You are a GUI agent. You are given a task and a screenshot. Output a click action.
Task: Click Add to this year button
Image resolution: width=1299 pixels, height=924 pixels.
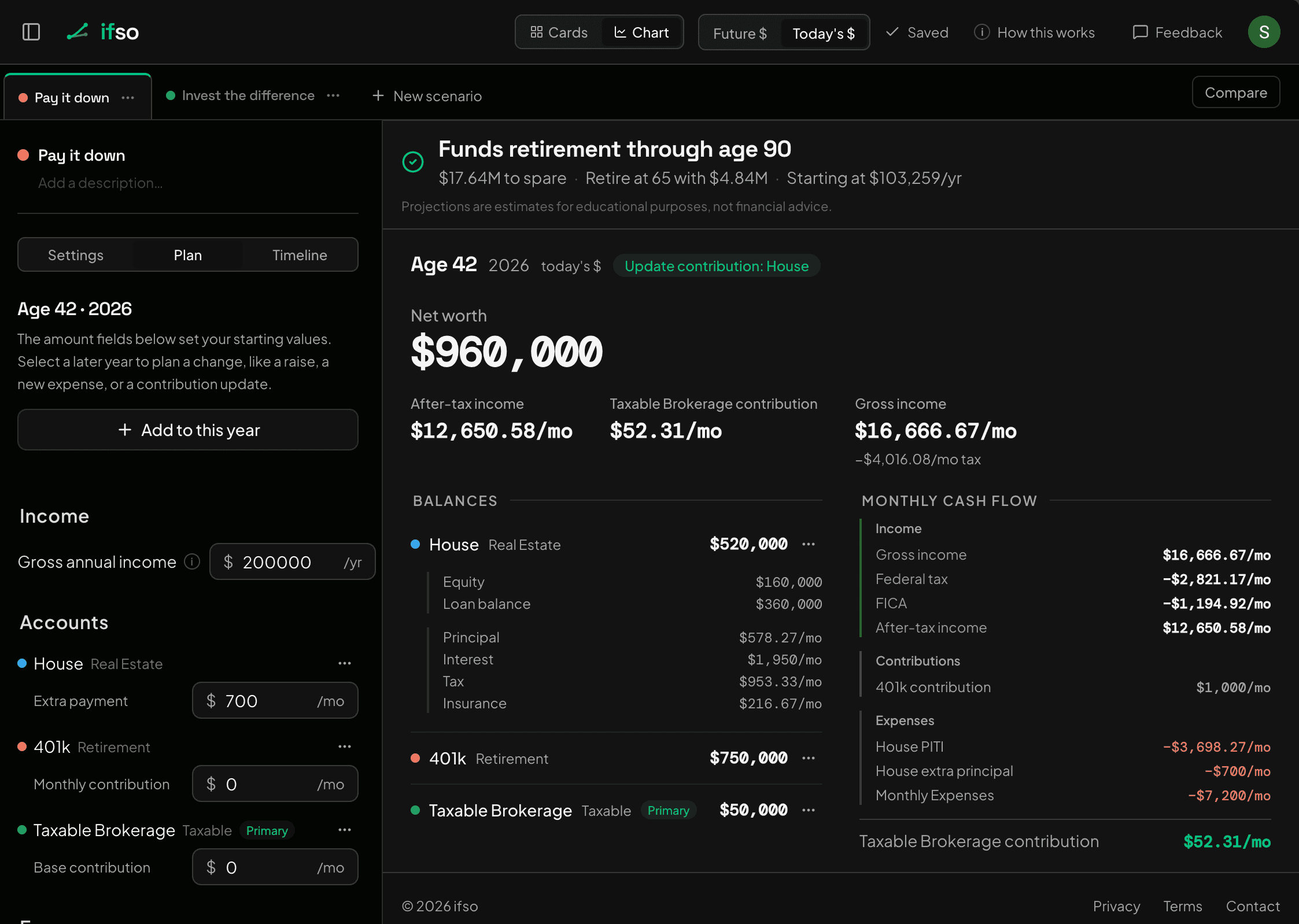pos(188,430)
